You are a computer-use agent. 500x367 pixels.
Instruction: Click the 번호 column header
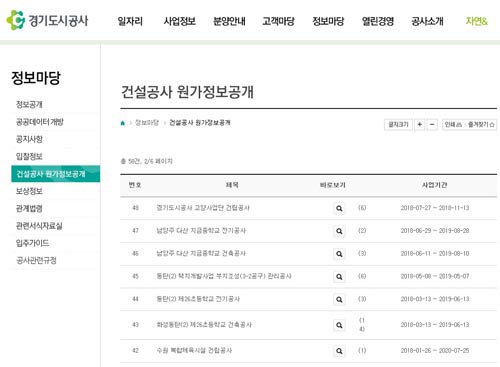point(135,185)
